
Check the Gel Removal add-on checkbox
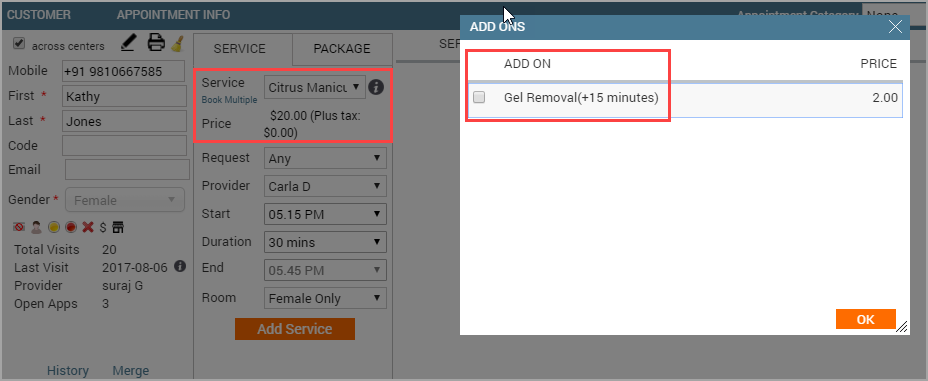tap(479, 97)
